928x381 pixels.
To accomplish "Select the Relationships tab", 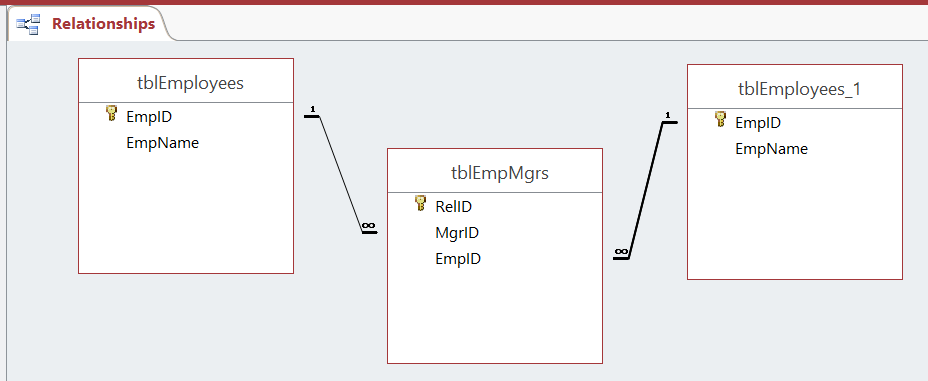I will click(x=89, y=24).
